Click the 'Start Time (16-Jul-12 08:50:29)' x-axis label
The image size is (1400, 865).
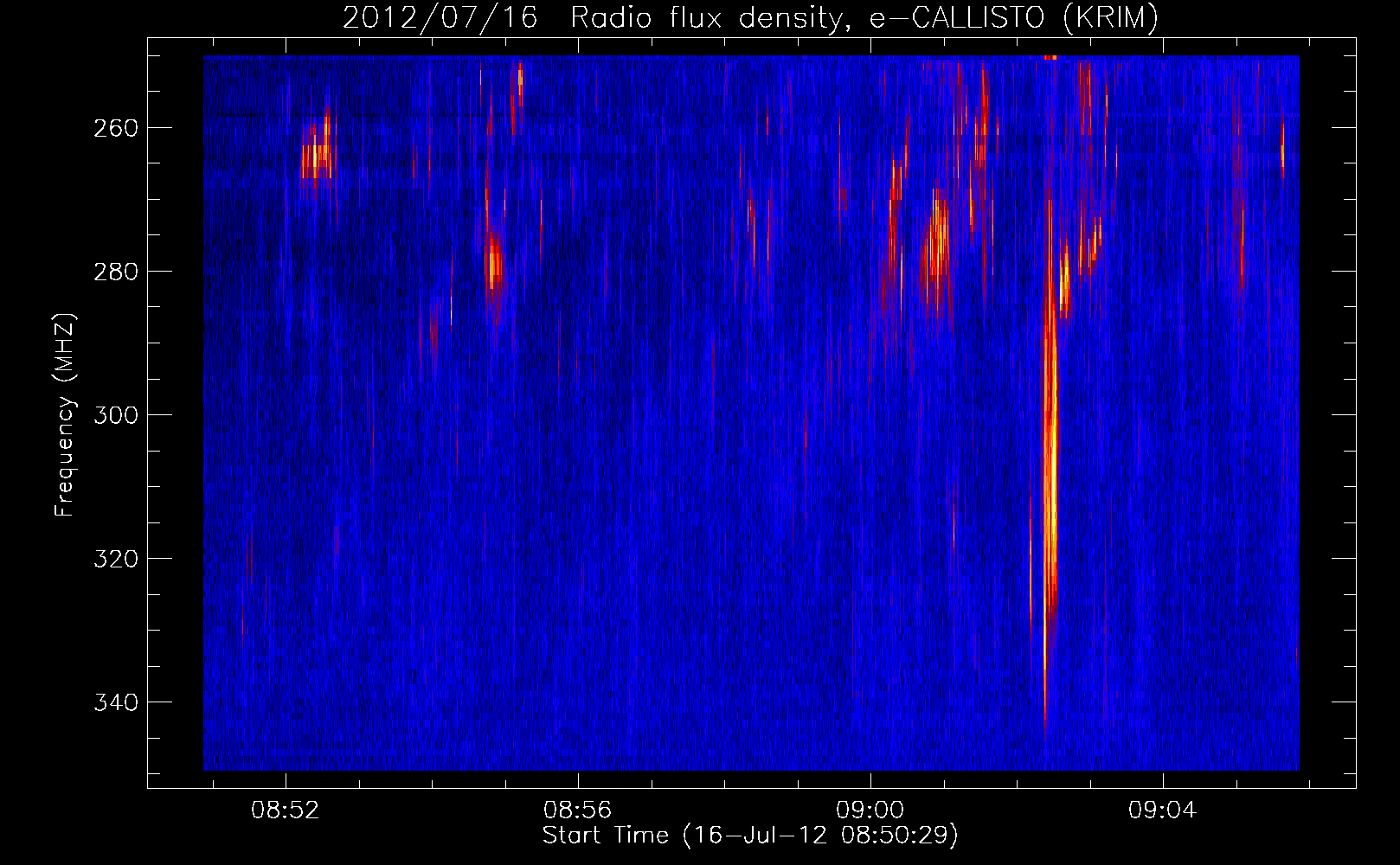point(750,836)
